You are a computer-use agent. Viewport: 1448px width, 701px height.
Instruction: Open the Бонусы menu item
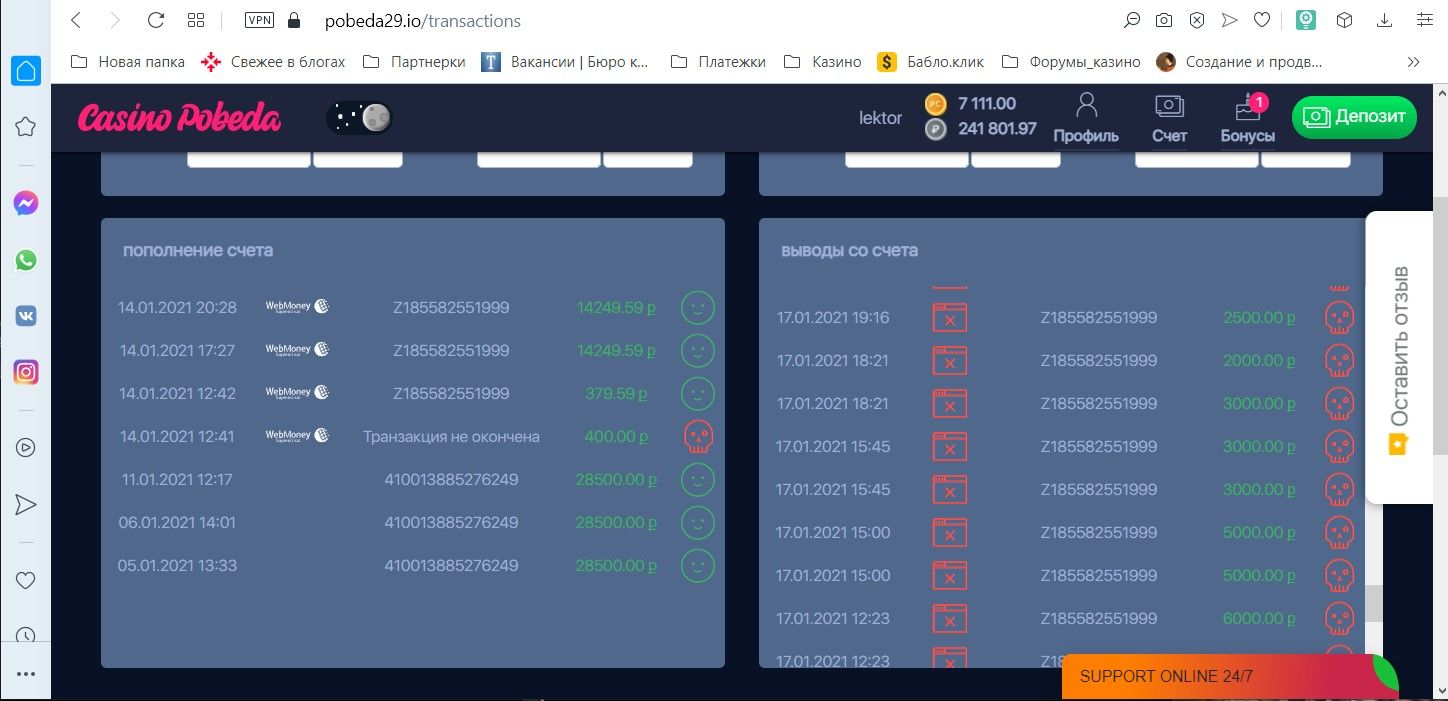[1247, 118]
